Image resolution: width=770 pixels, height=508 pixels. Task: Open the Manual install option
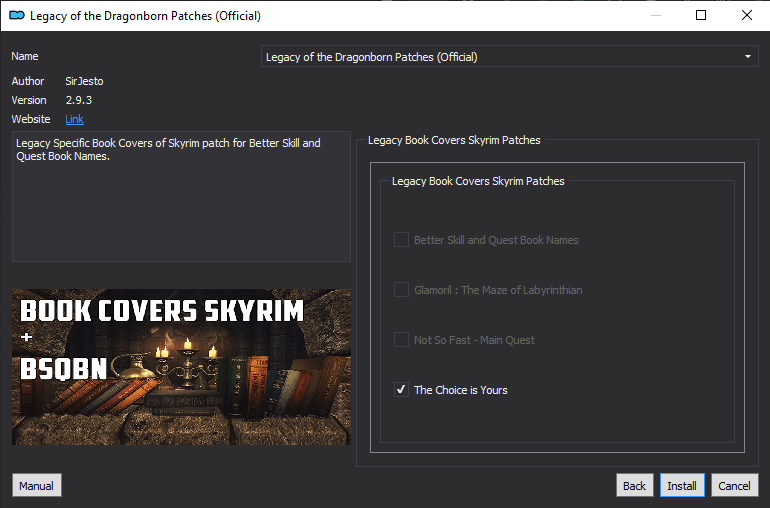coord(37,485)
